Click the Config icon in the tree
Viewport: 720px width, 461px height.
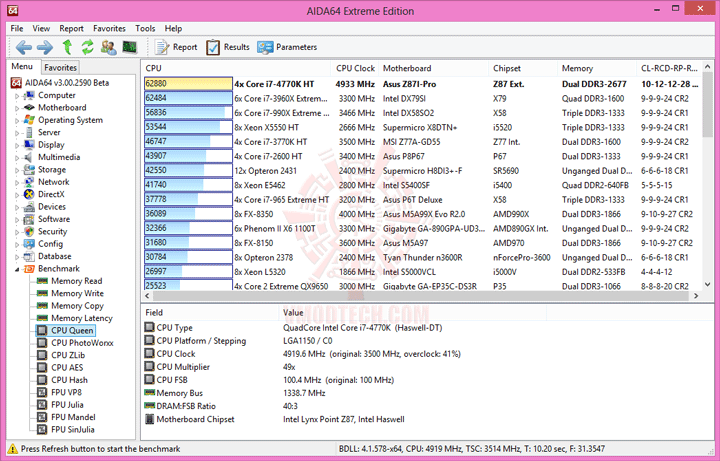[29, 244]
